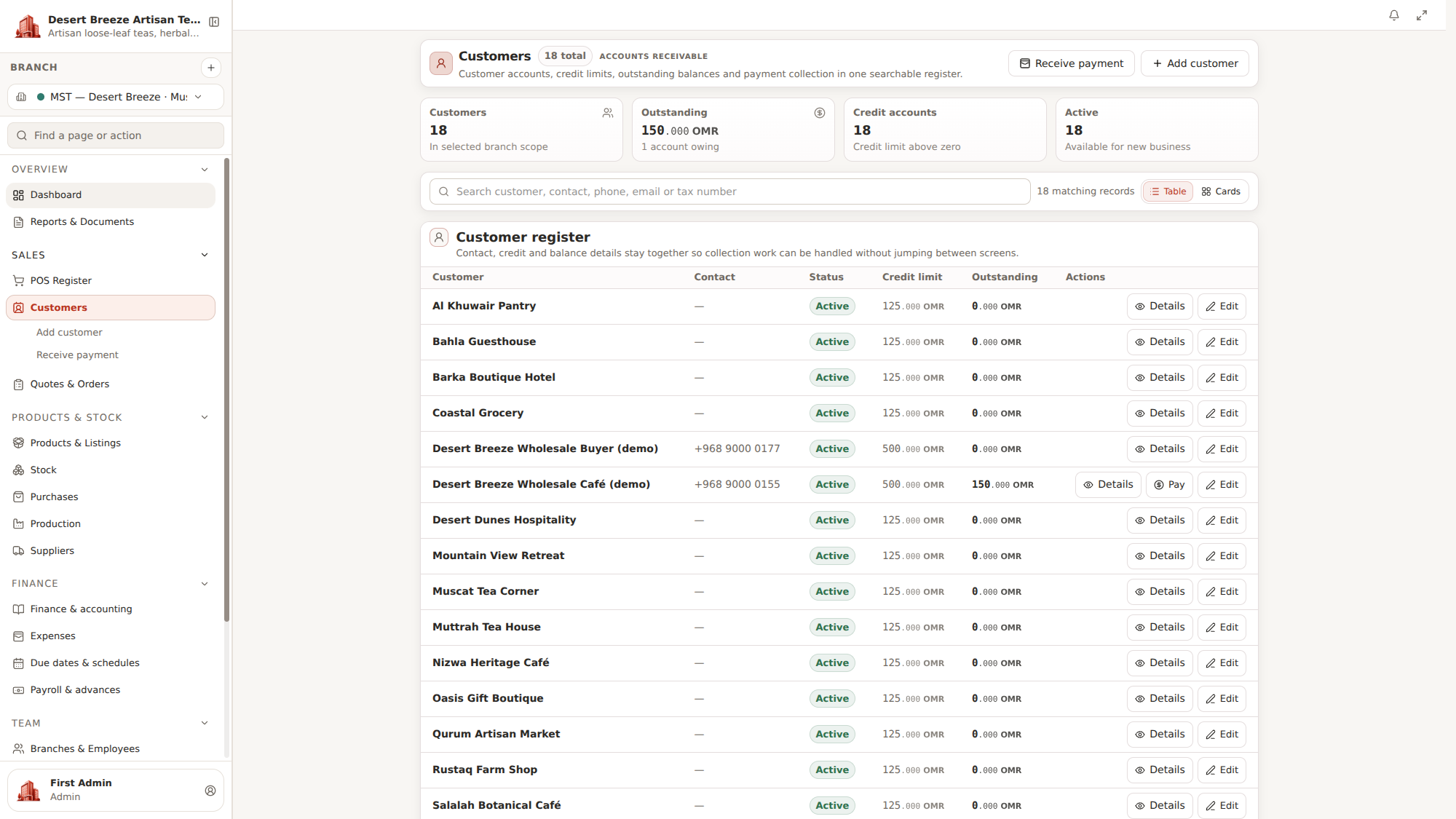The height and width of the screenshot is (819, 1456).
Task: Open Purchases page
Action: pos(111,497)
